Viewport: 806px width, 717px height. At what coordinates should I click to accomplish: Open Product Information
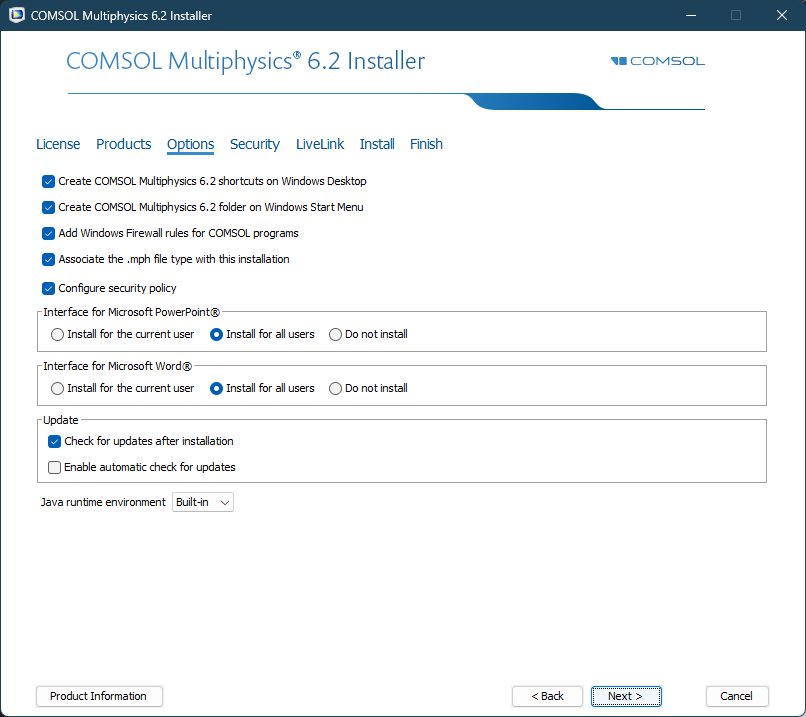point(99,696)
